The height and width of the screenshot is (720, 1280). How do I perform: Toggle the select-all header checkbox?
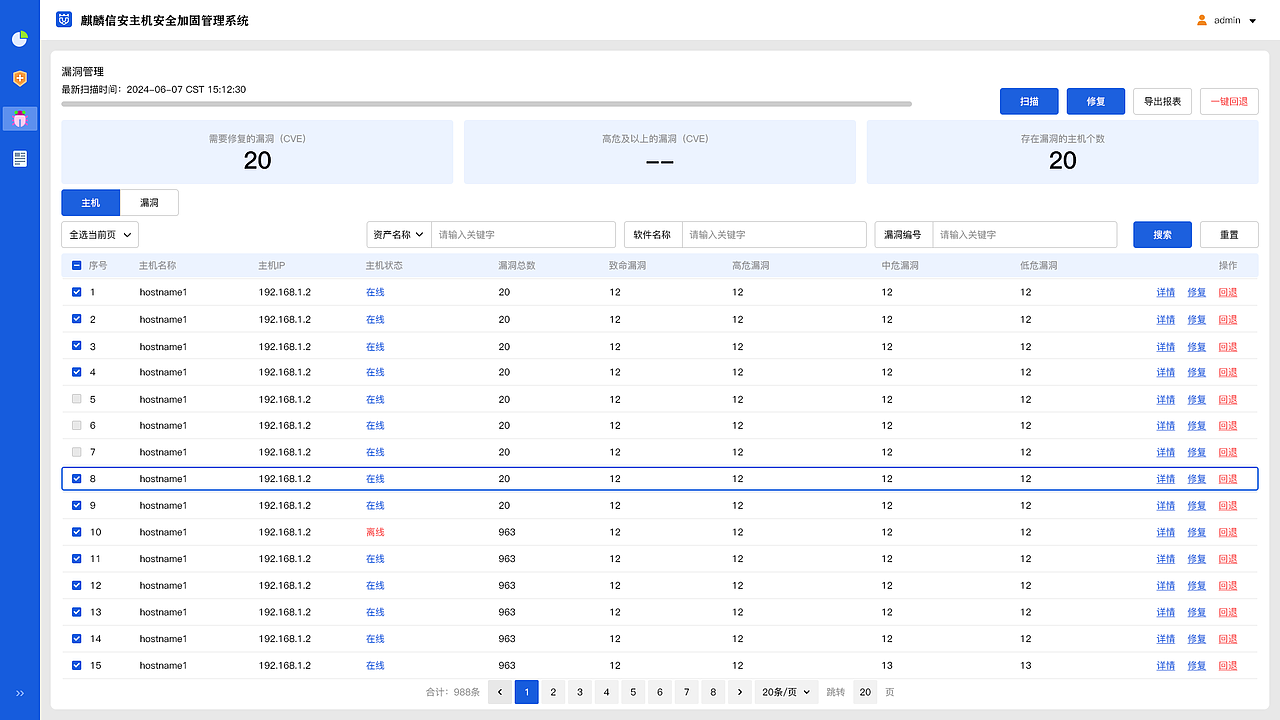(x=77, y=266)
